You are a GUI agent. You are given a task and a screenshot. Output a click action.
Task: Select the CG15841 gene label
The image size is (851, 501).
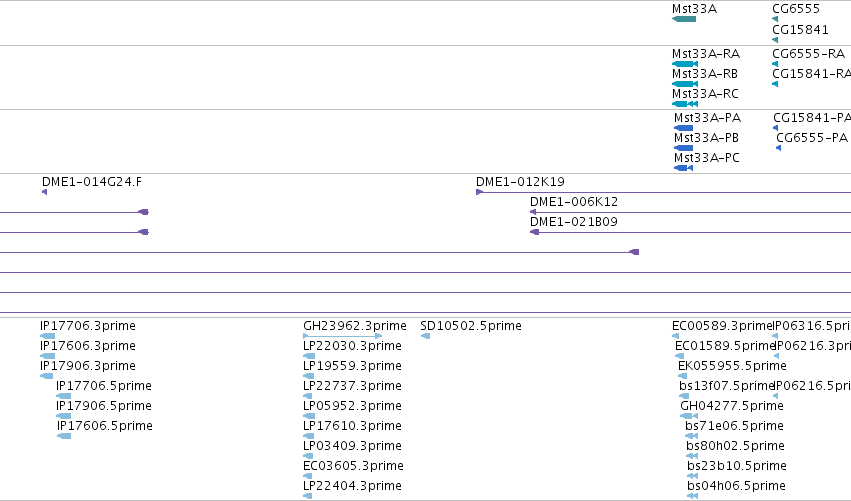(x=800, y=30)
